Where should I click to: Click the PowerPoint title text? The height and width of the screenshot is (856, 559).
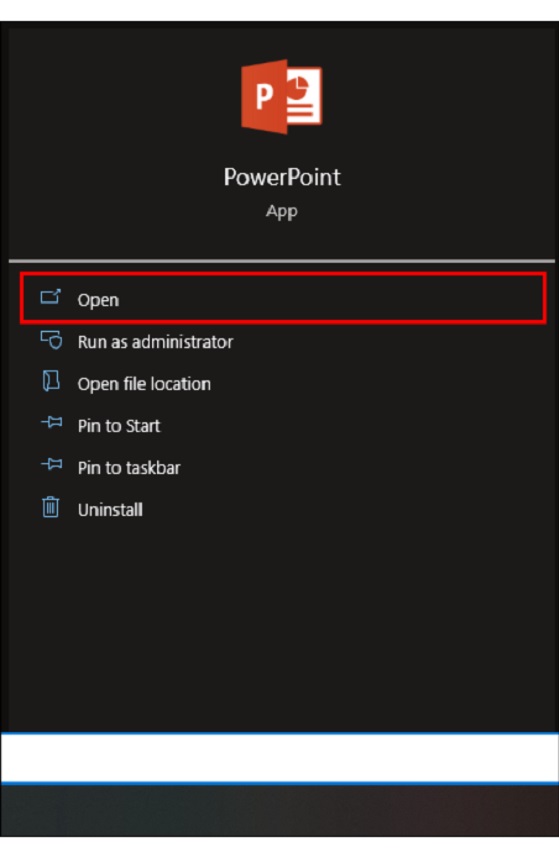click(x=282, y=177)
